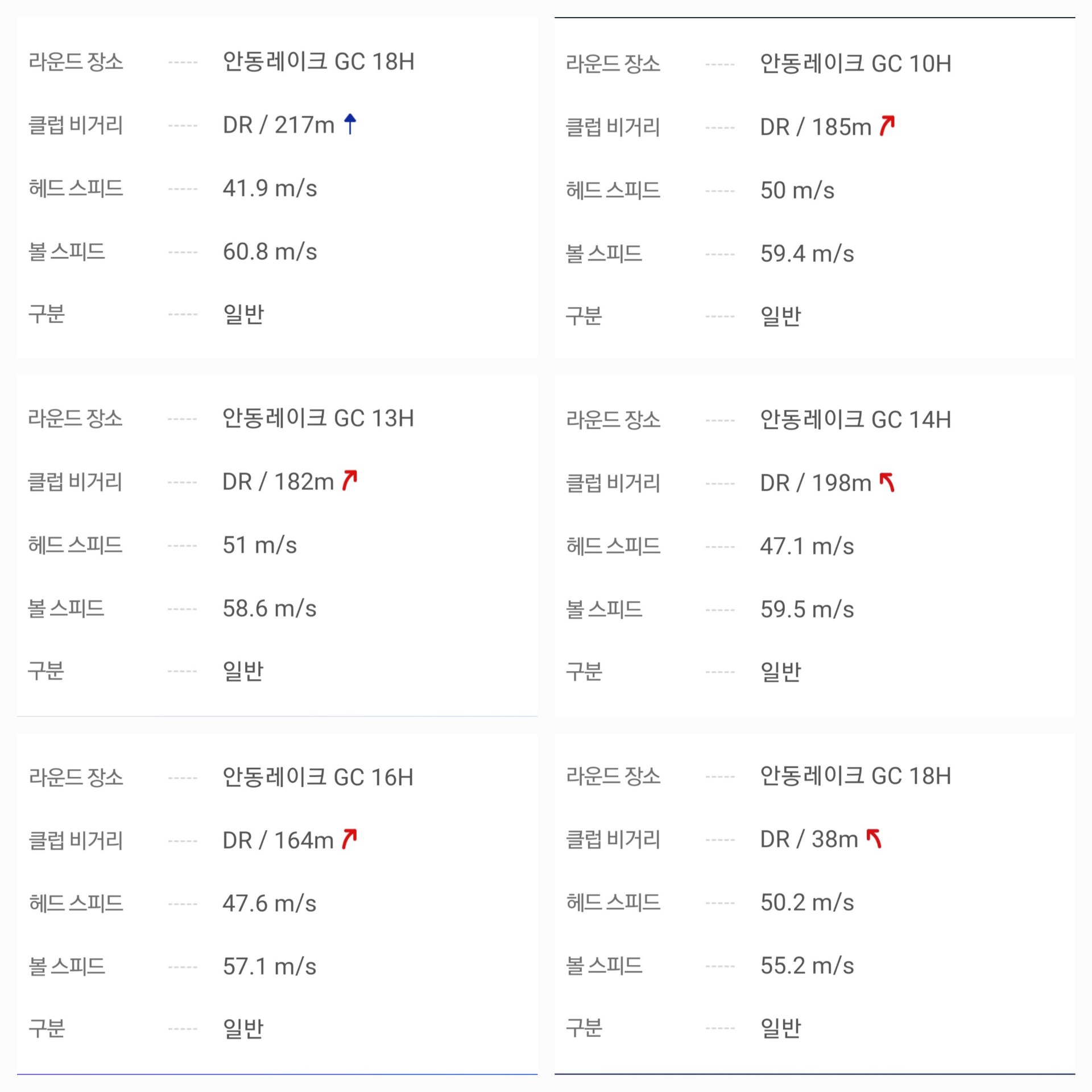Open the 안동레이크 GC 10H round location

(x=855, y=64)
